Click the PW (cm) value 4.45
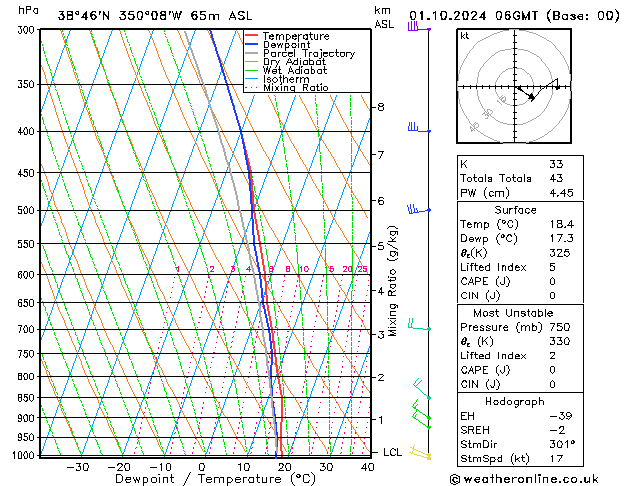Image resolution: width=629 pixels, height=486 pixels. (x=561, y=193)
